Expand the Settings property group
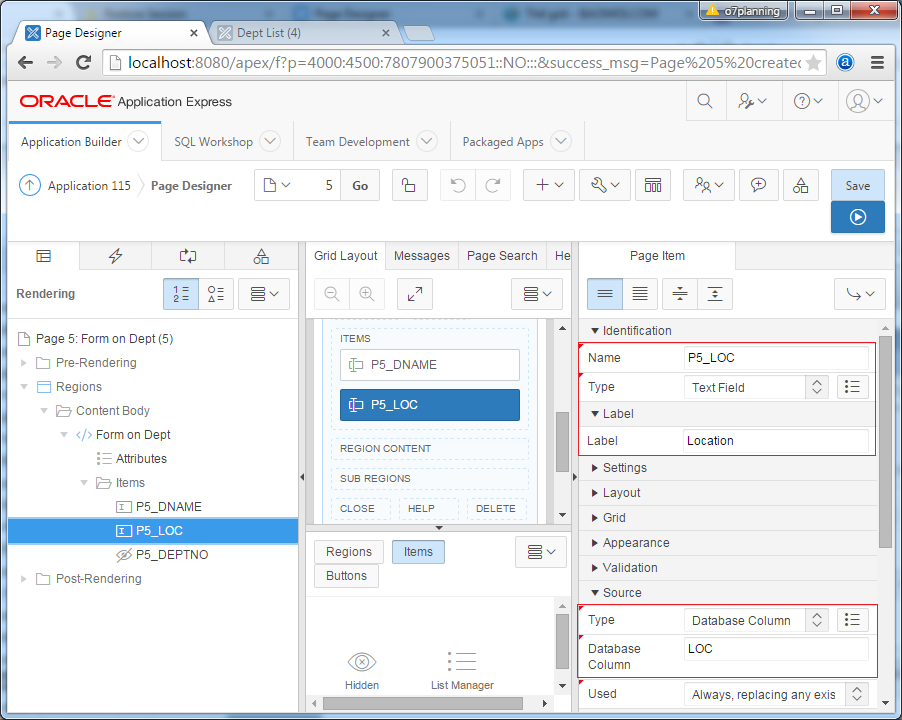Image resolution: width=902 pixels, height=720 pixels. click(595, 468)
